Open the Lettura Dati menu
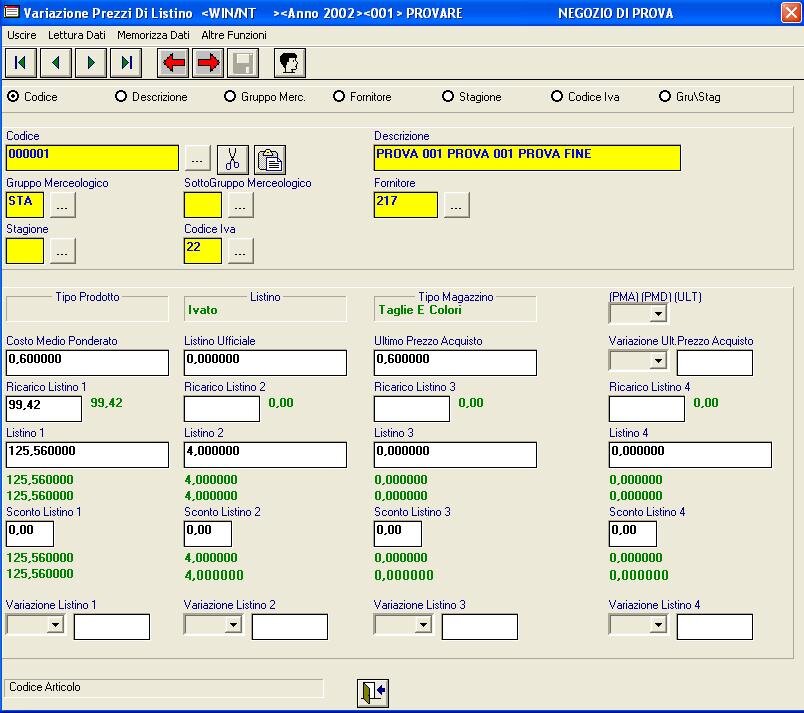This screenshot has width=804, height=713. 76,35
